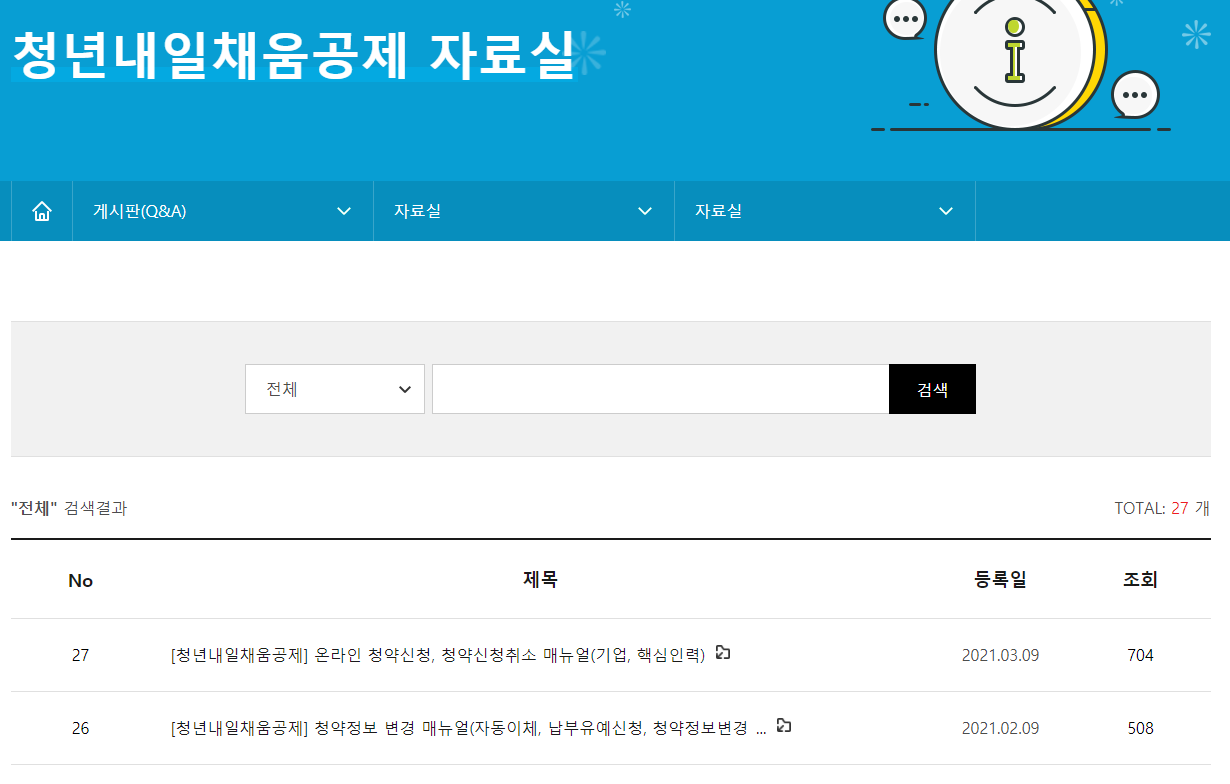The height and width of the screenshot is (784, 1230).
Task: Open post 온라인 청약신청, 청약신청취소 매뉴얼
Action: click(438, 655)
